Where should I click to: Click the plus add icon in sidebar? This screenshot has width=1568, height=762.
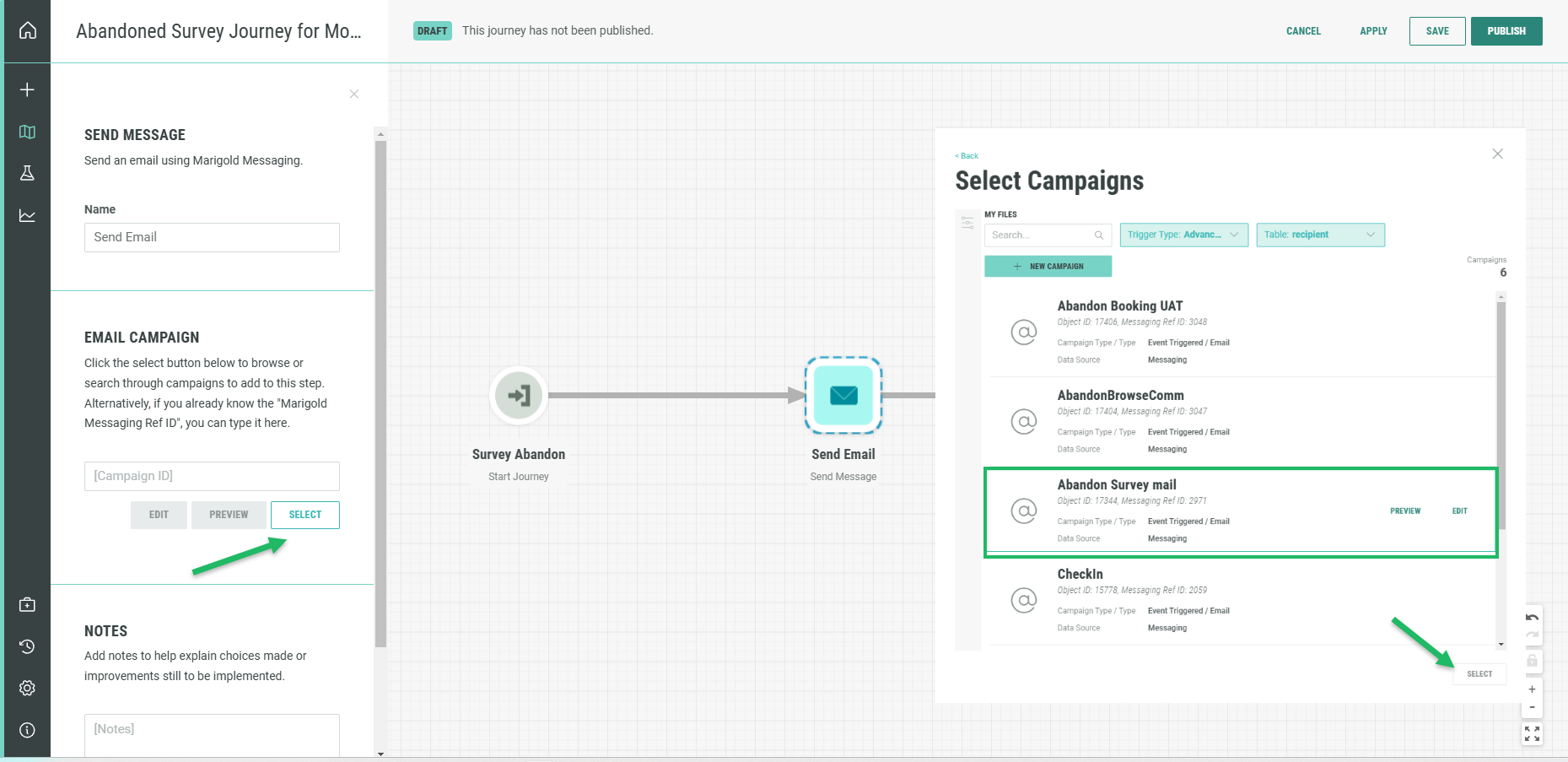(27, 90)
